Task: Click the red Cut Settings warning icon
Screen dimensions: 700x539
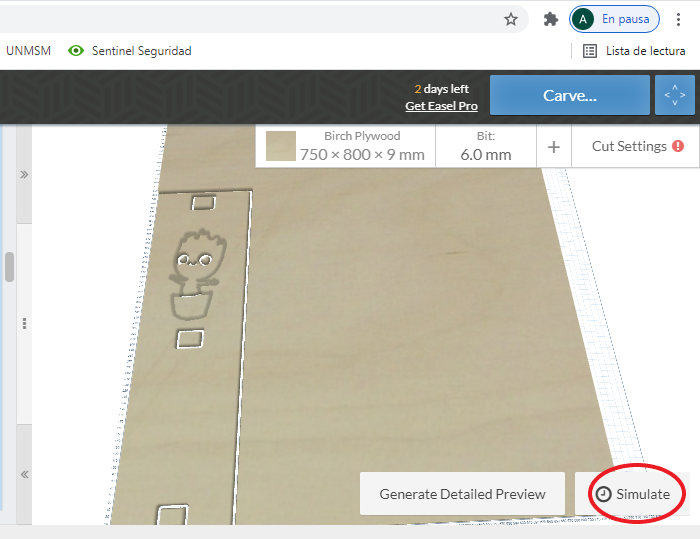Action: (678, 146)
